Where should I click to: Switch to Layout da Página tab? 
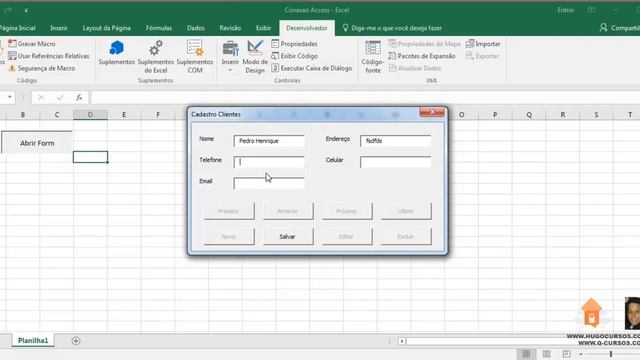pyautogui.click(x=107, y=28)
